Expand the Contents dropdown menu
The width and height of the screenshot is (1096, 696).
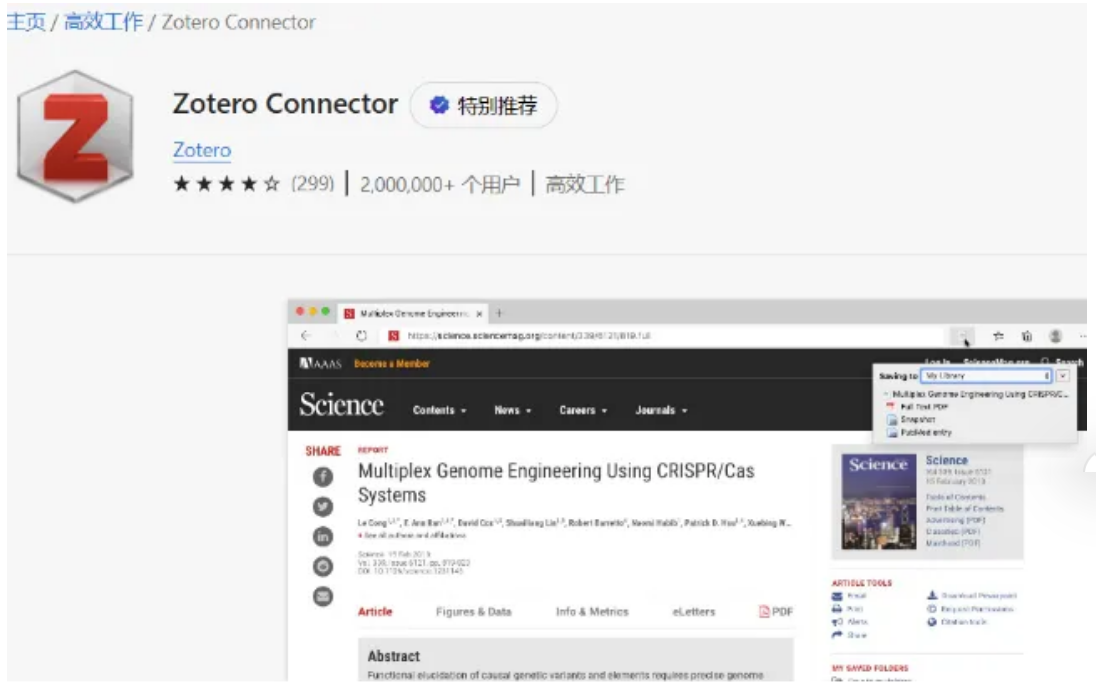(440, 410)
